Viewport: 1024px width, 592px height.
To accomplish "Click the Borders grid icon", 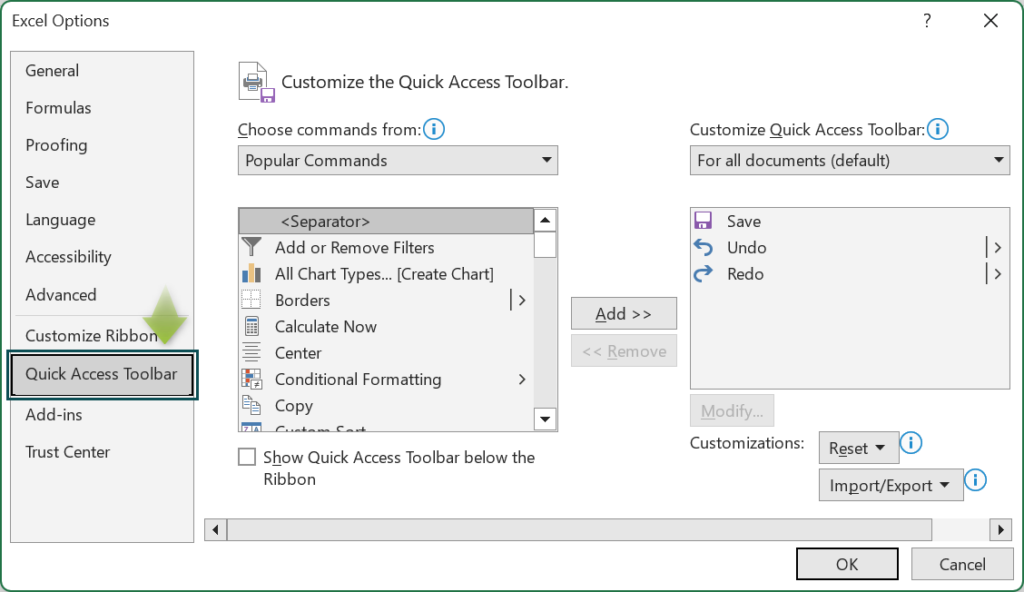I will pyautogui.click(x=251, y=300).
